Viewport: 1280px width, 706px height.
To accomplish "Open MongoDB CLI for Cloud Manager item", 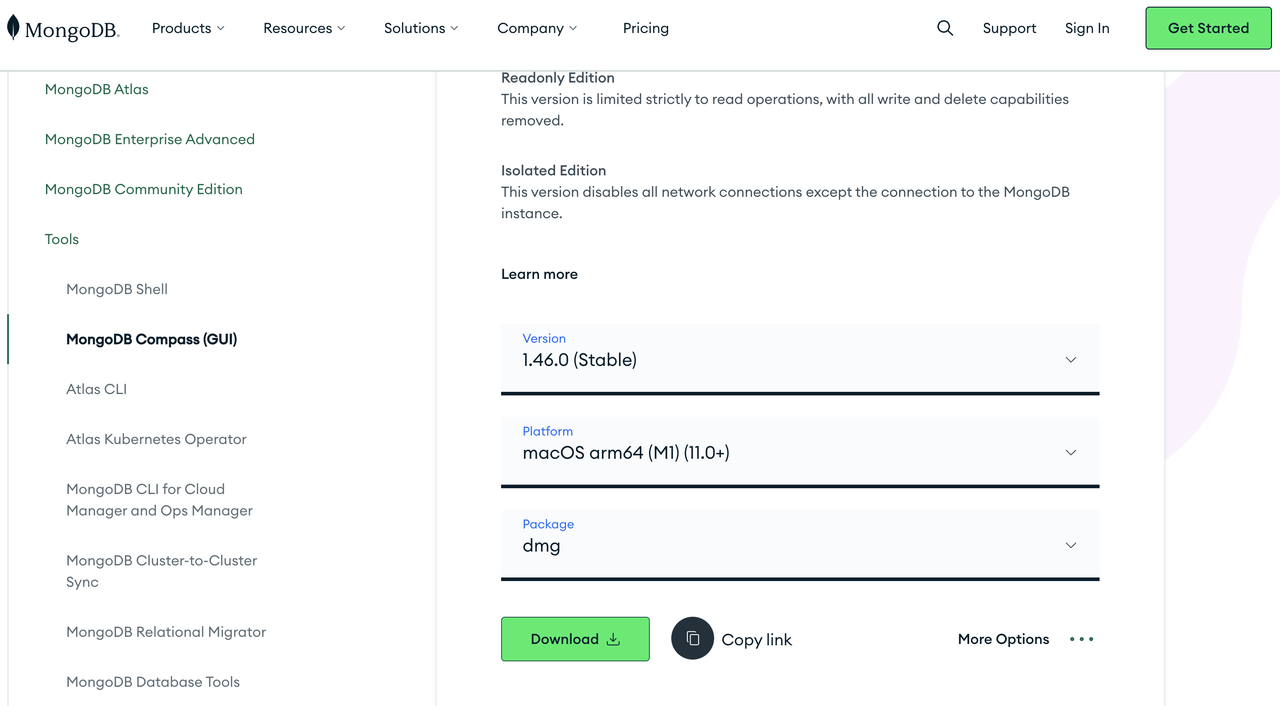I will pos(160,500).
